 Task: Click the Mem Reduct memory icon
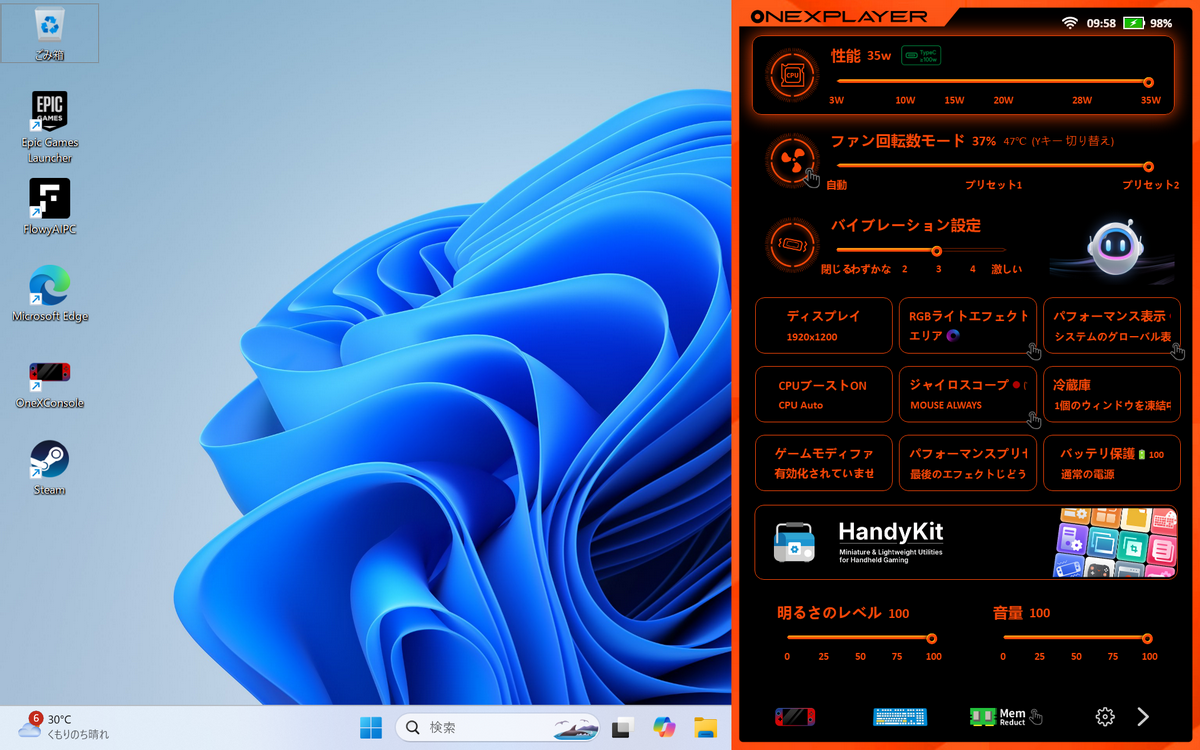pyautogui.click(x=998, y=716)
